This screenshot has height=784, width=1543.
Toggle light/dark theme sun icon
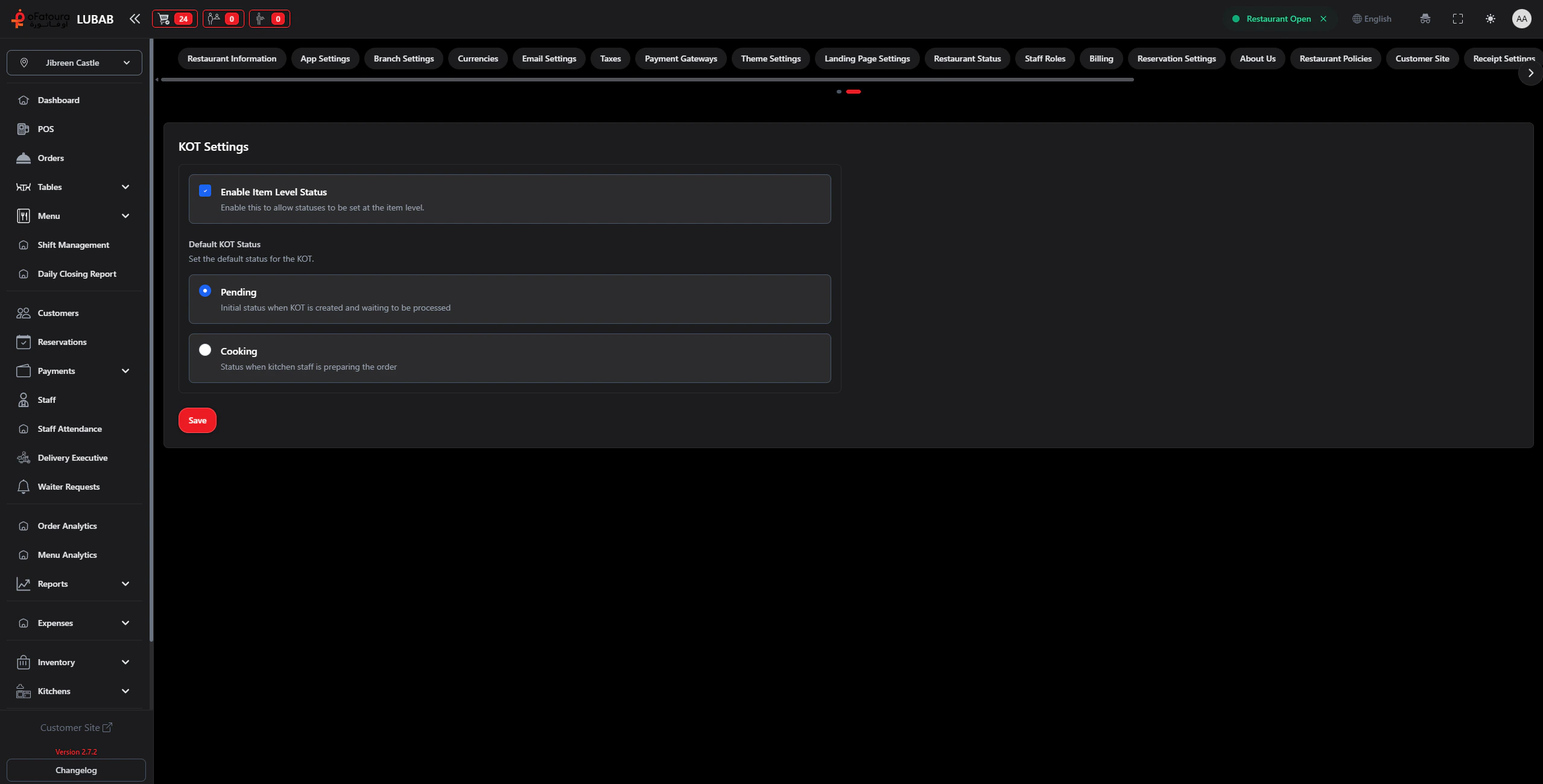(x=1490, y=19)
